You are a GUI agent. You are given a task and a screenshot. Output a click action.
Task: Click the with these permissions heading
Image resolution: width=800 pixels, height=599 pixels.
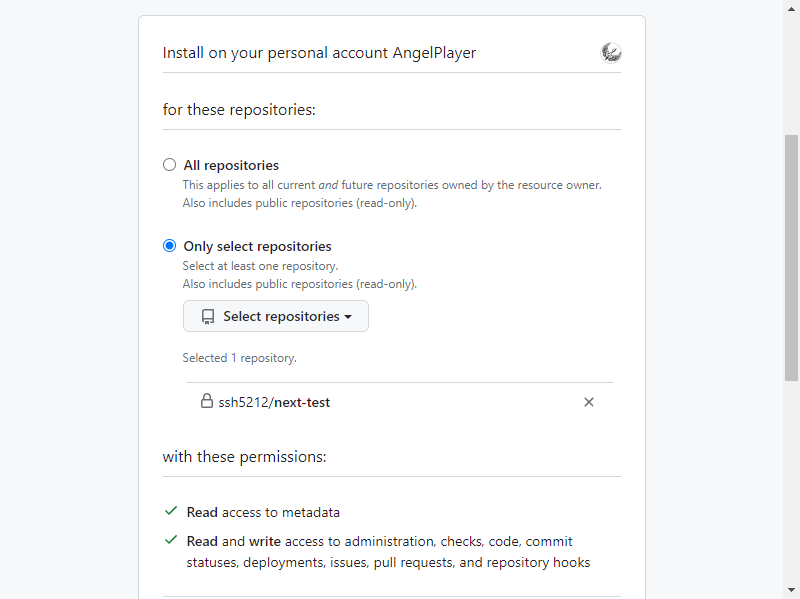click(x=244, y=457)
